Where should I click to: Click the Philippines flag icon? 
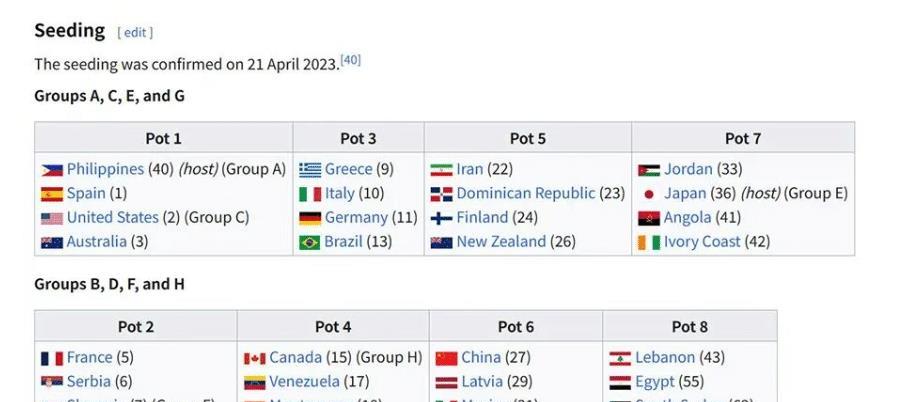coord(52,170)
